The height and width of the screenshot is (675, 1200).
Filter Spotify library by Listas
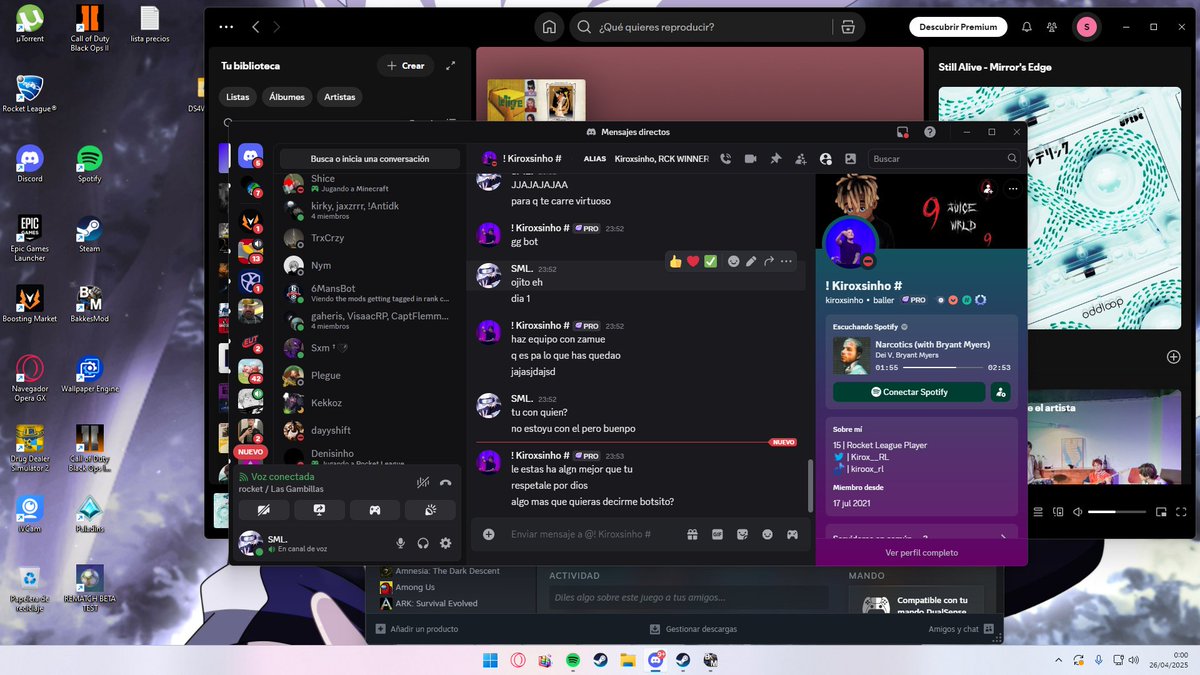pos(238,97)
